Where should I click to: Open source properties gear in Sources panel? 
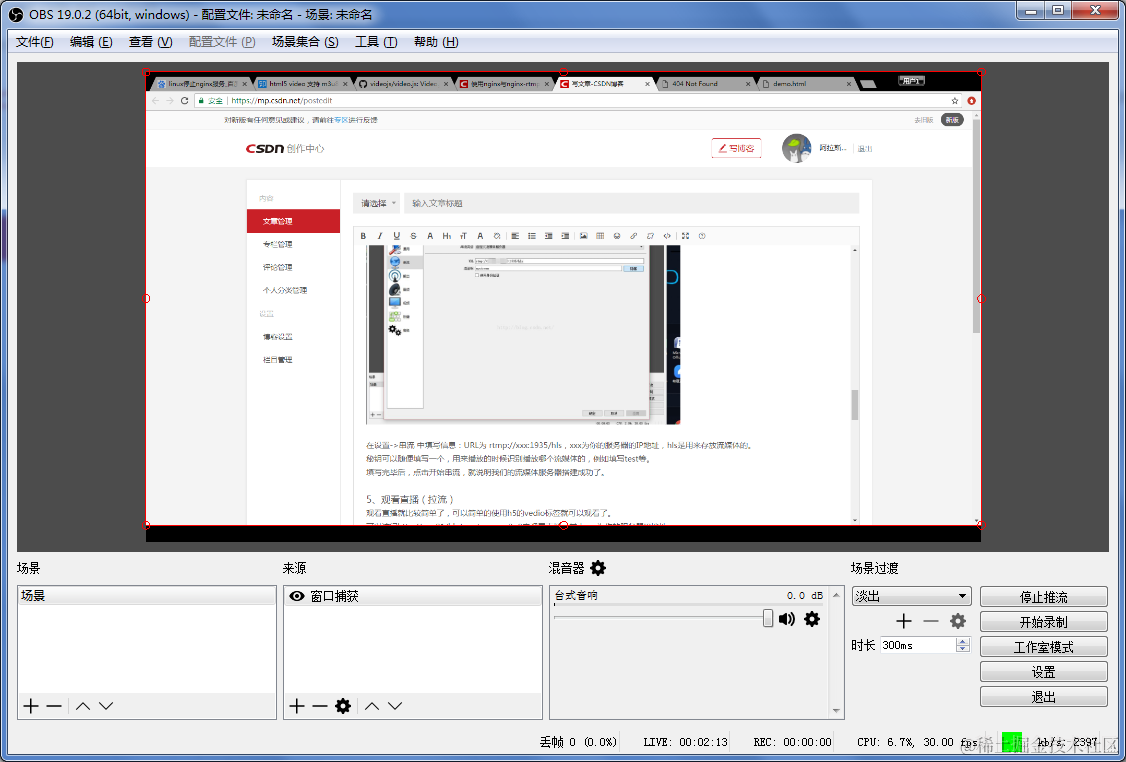[343, 706]
